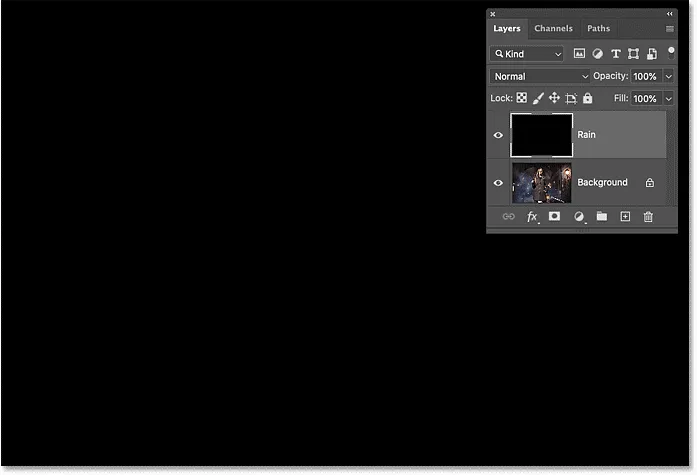Open the Normal blend mode dropdown
Image resolution: width=697 pixels, height=475 pixels.
(540, 76)
